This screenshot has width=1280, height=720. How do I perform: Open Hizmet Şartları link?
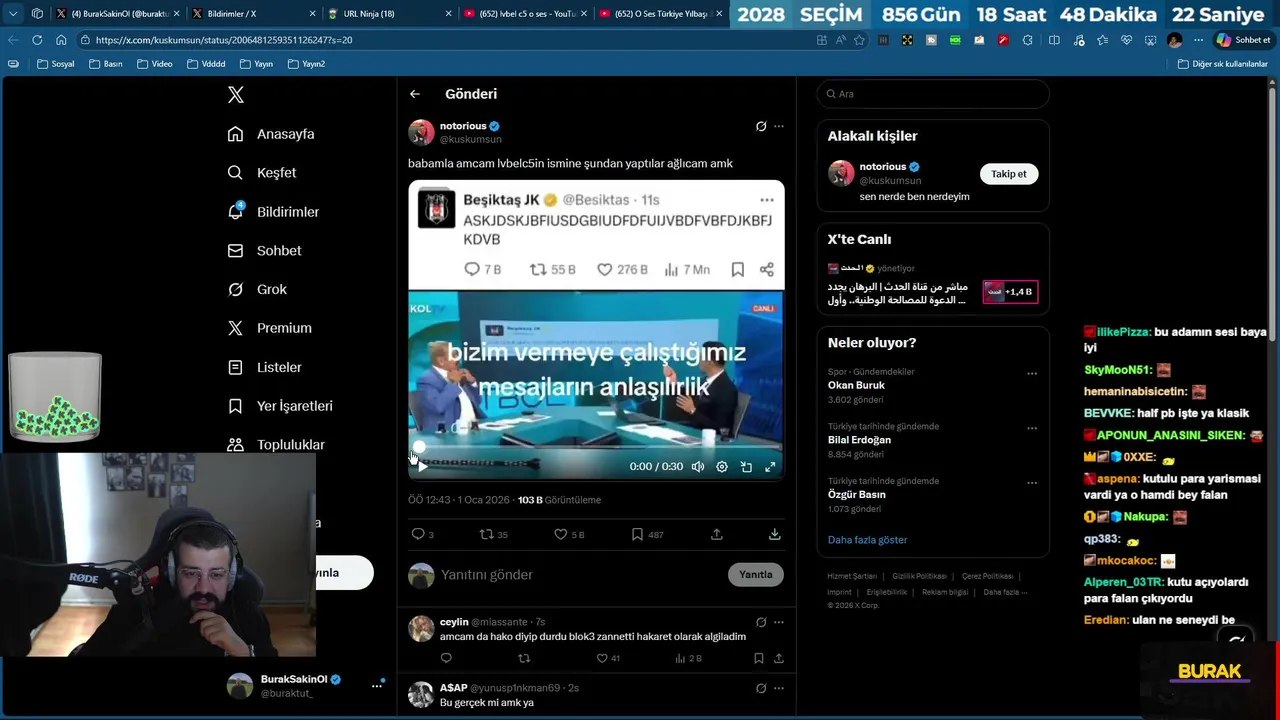pyautogui.click(x=852, y=577)
